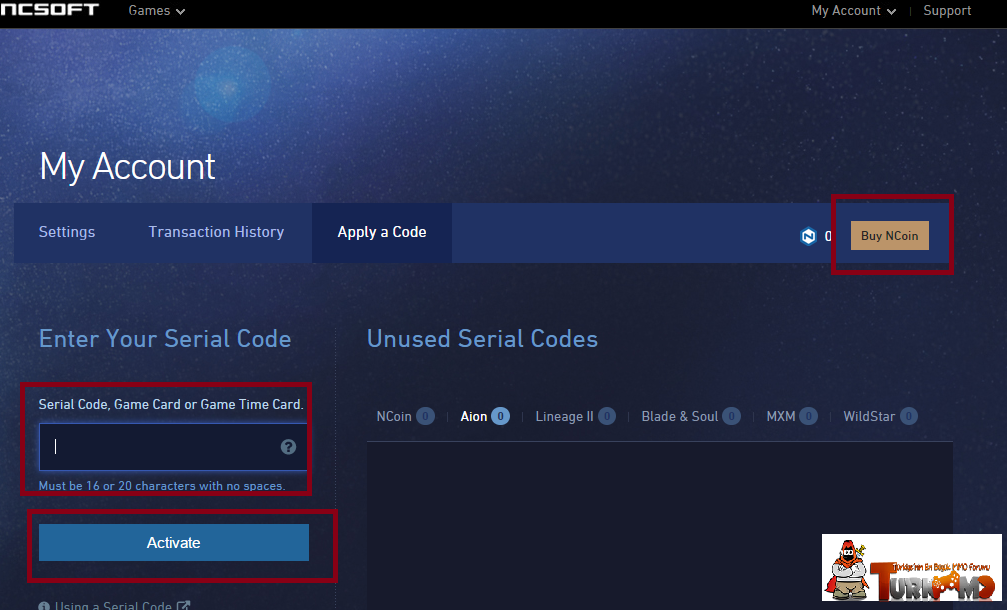Expand the My Account dropdown
Viewport: 1007px width, 610px height.
854,11
